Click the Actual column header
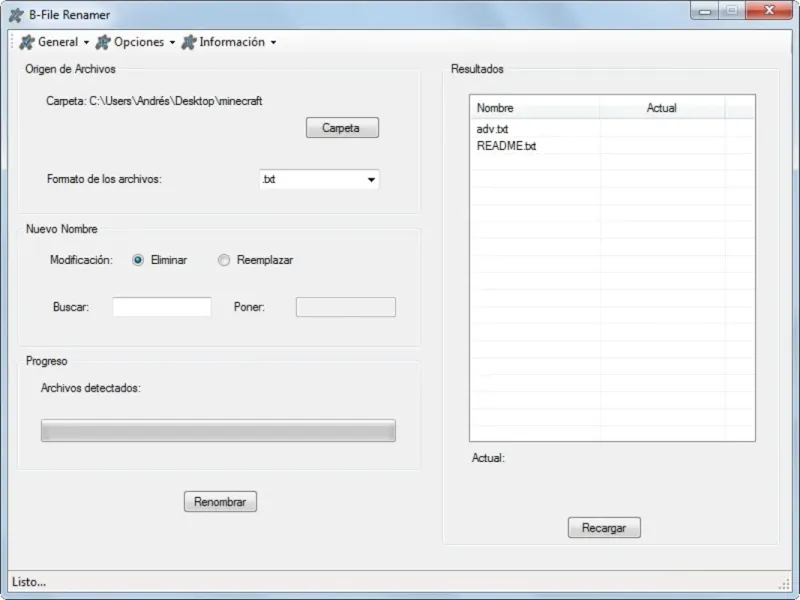Viewport: 800px width, 600px height. click(662, 108)
